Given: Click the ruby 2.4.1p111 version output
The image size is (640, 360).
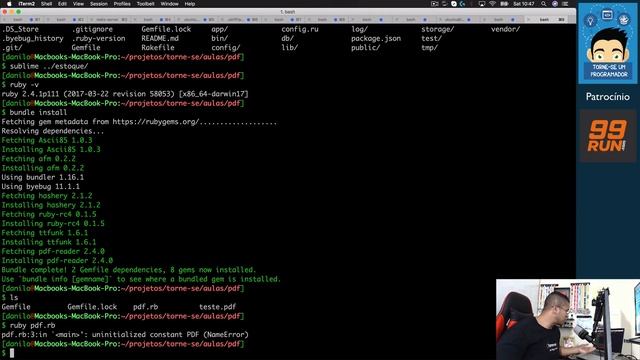Looking at the screenshot, I should pyautogui.click(x=125, y=94).
